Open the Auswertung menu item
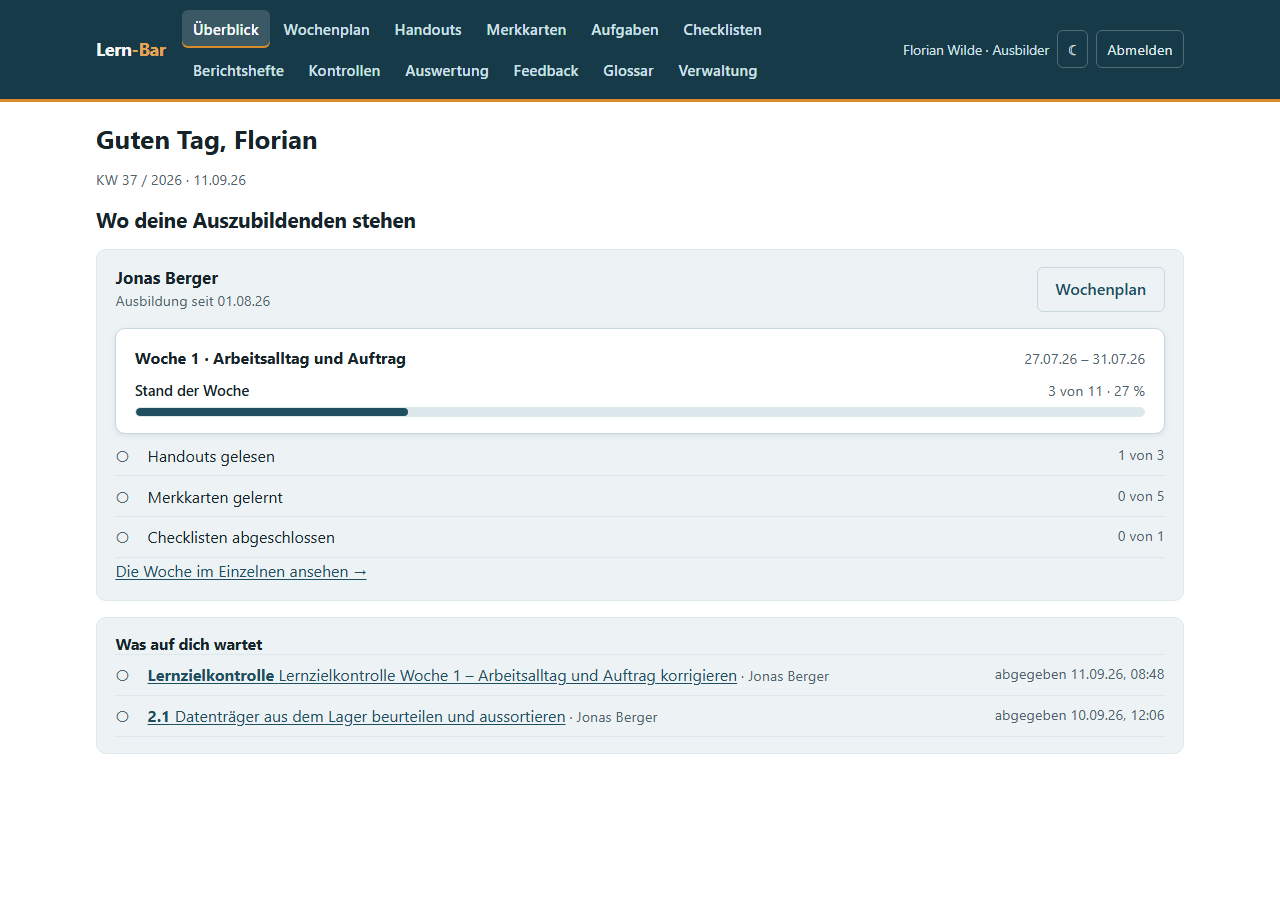The image size is (1280, 900). tap(447, 70)
